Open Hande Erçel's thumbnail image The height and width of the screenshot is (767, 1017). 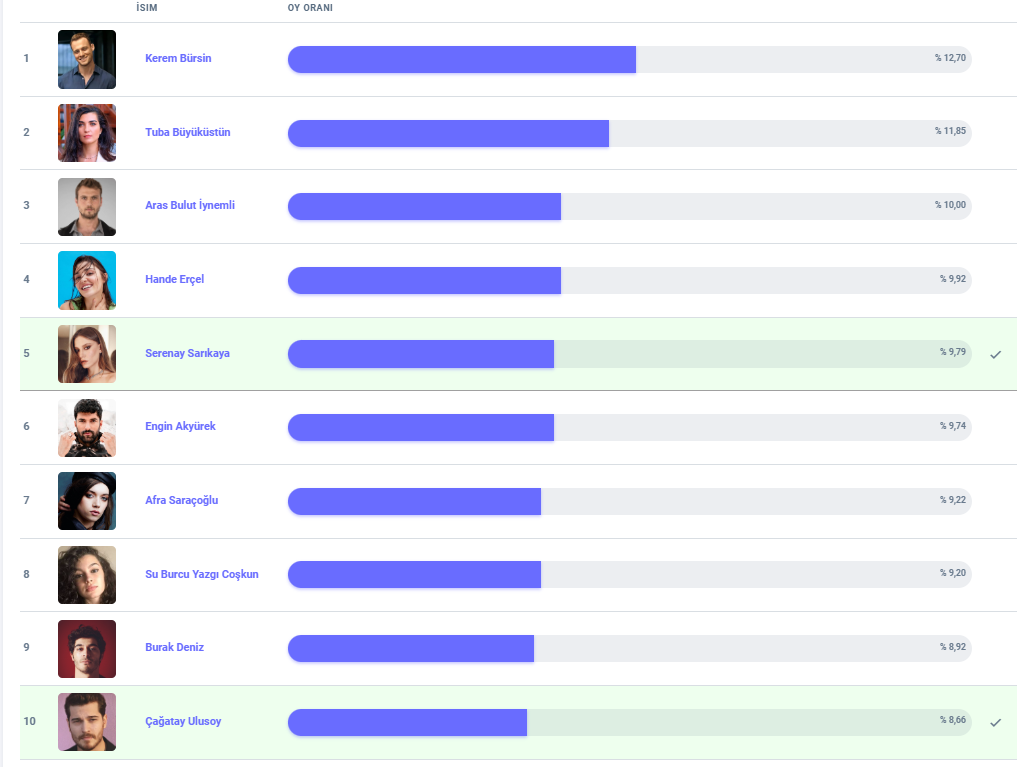[x=87, y=280]
